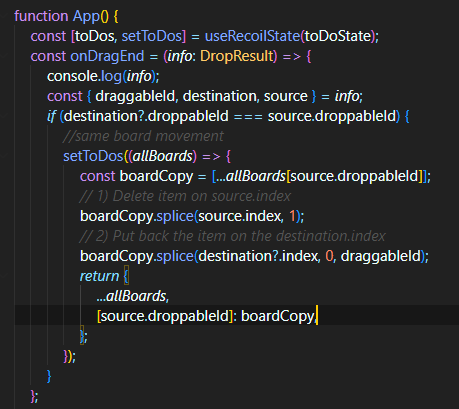Image resolution: width=459 pixels, height=409 pixels.
Task: Click the highlighted opening brace after return
Action: (126, 276)
